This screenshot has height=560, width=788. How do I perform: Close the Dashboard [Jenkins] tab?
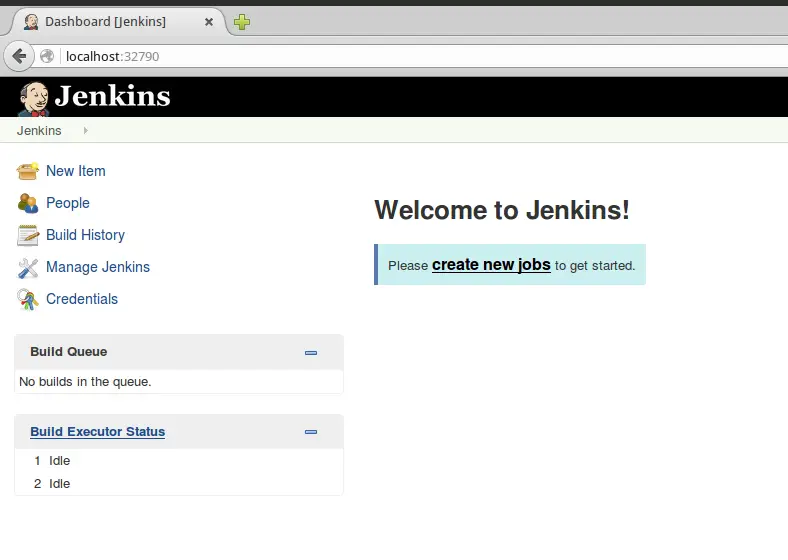click(209, 22)
